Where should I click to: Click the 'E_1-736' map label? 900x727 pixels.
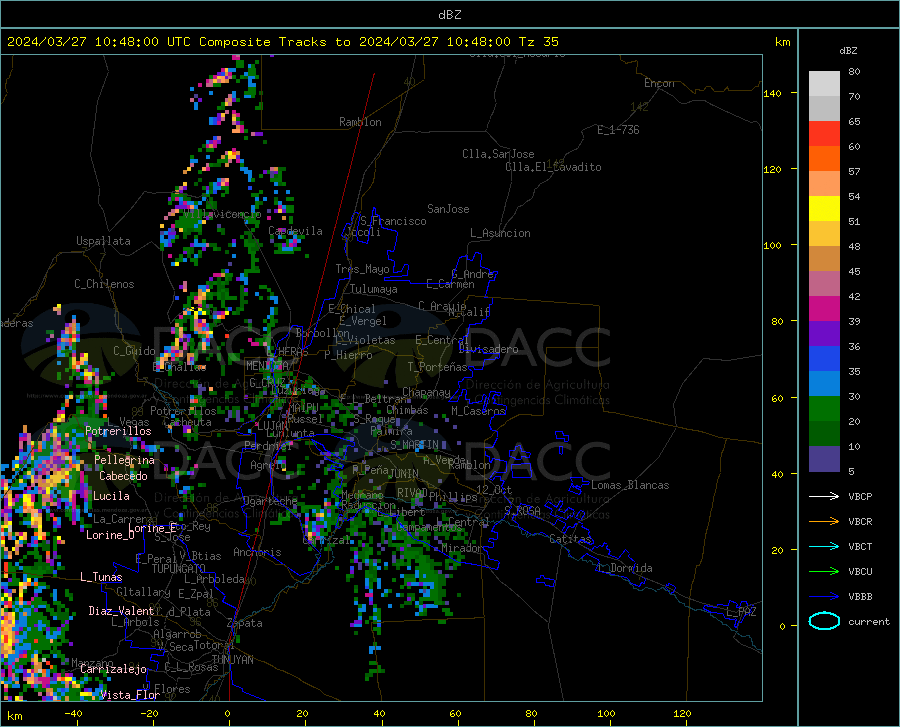point(618,130)
